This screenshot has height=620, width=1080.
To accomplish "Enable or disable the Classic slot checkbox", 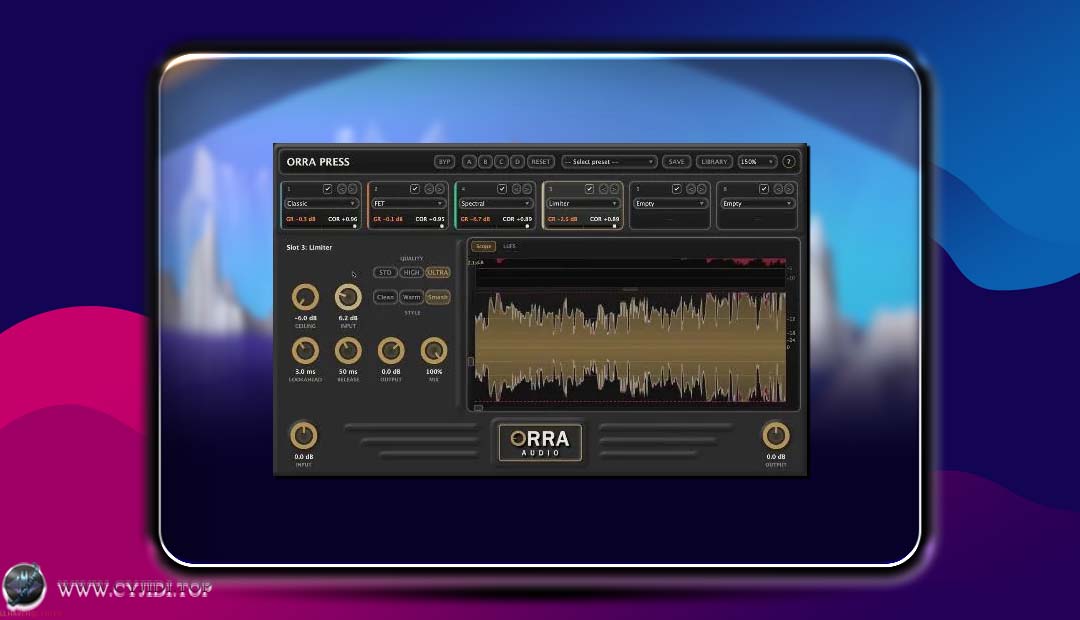I will click(x=327, y=189).
